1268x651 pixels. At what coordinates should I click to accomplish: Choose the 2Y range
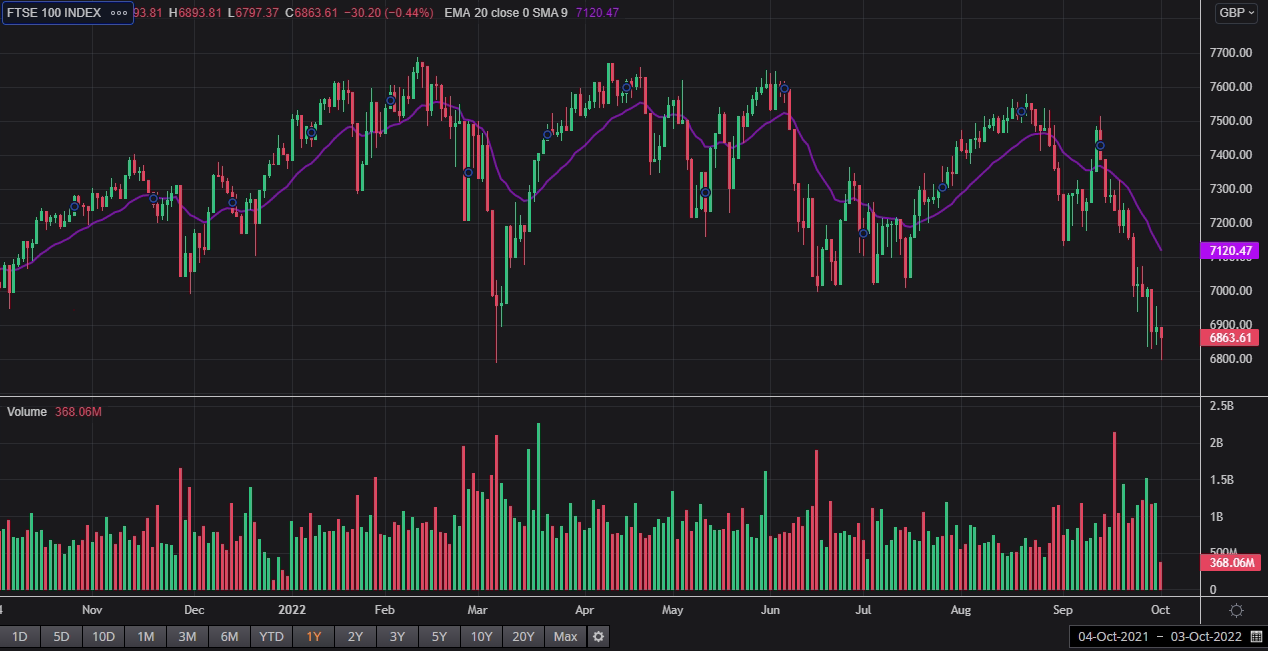[355, 637]
